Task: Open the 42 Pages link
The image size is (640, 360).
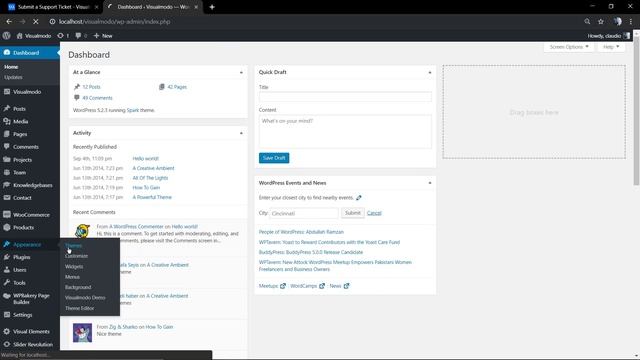Action: coord(177,87)
